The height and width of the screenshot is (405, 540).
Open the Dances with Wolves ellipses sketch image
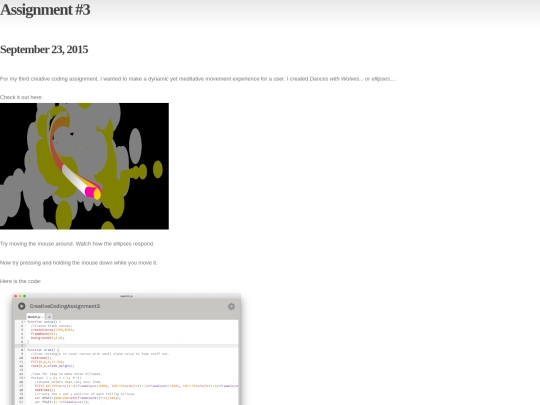84,166
